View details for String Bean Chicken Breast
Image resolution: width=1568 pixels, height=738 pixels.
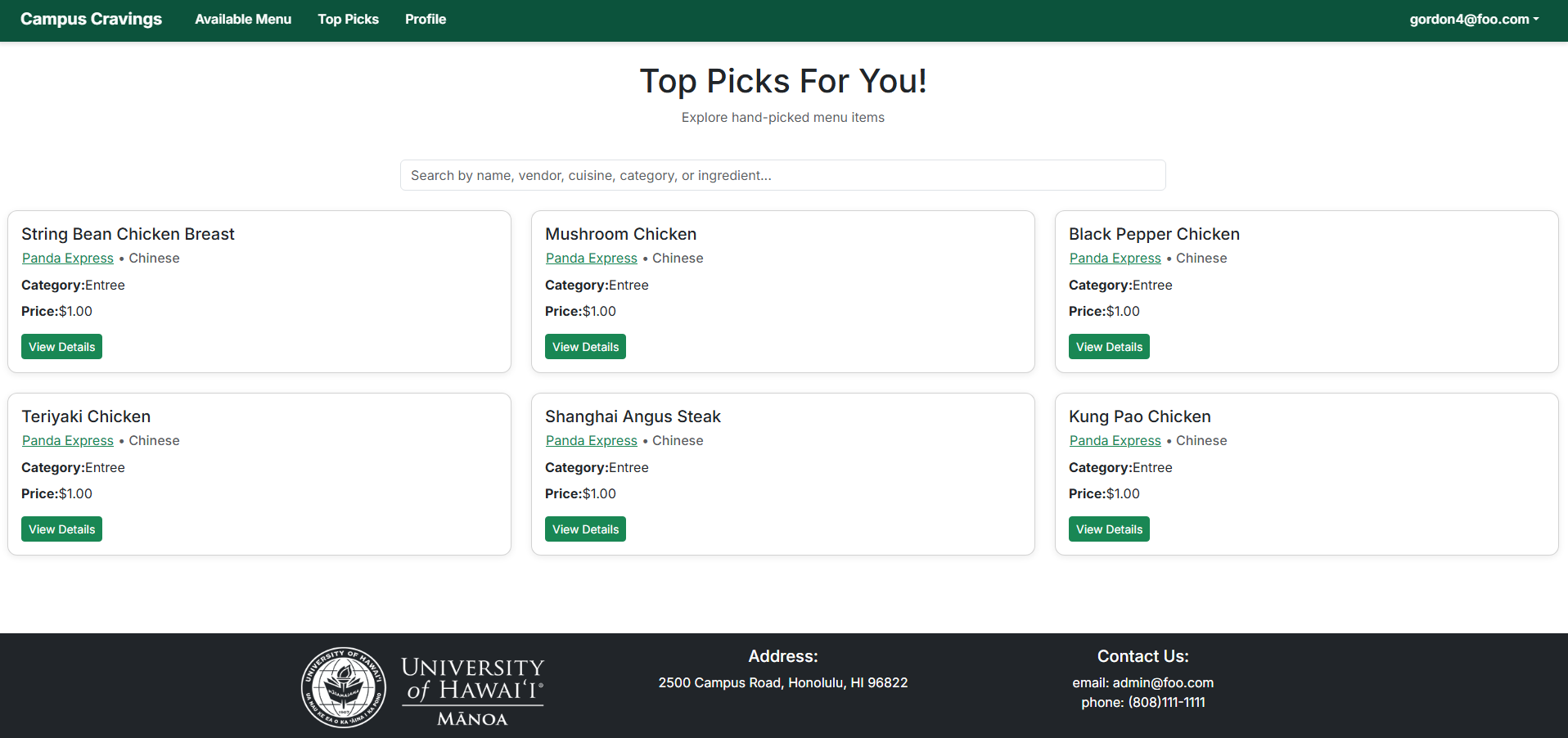[x=61, y=347]
